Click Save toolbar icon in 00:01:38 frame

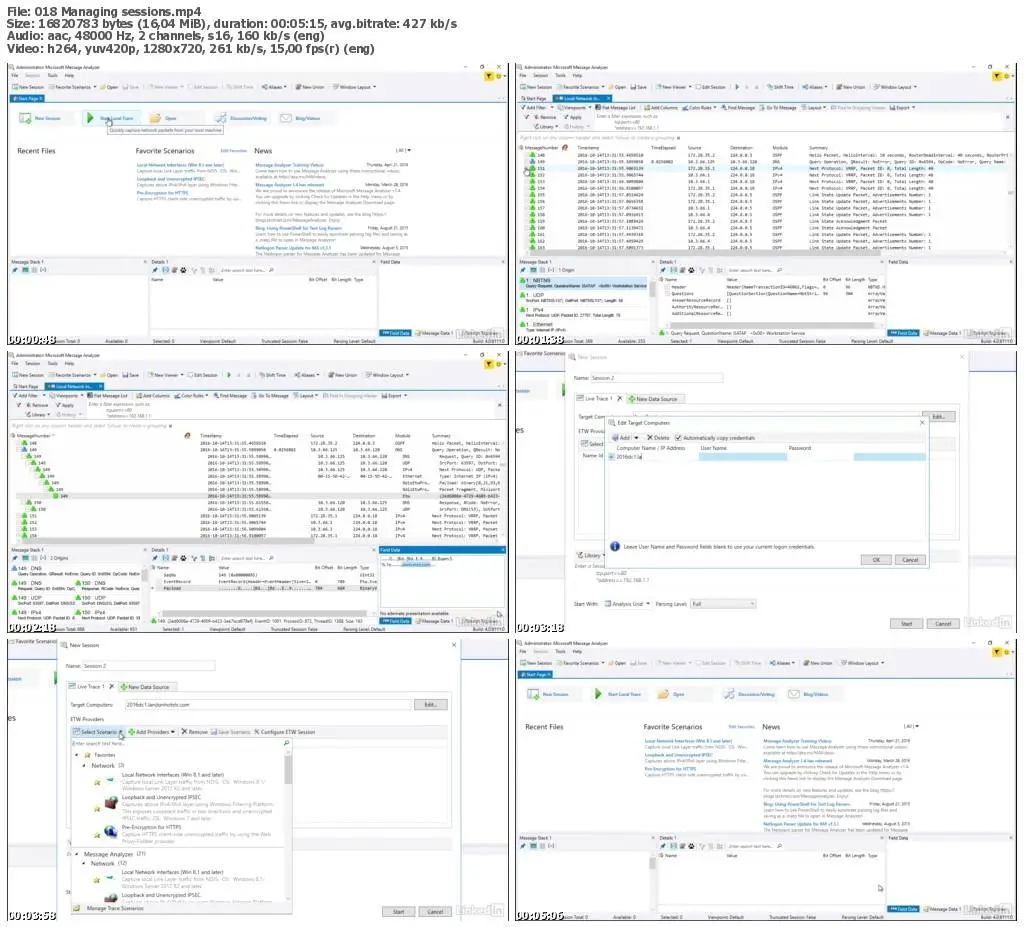633,87
